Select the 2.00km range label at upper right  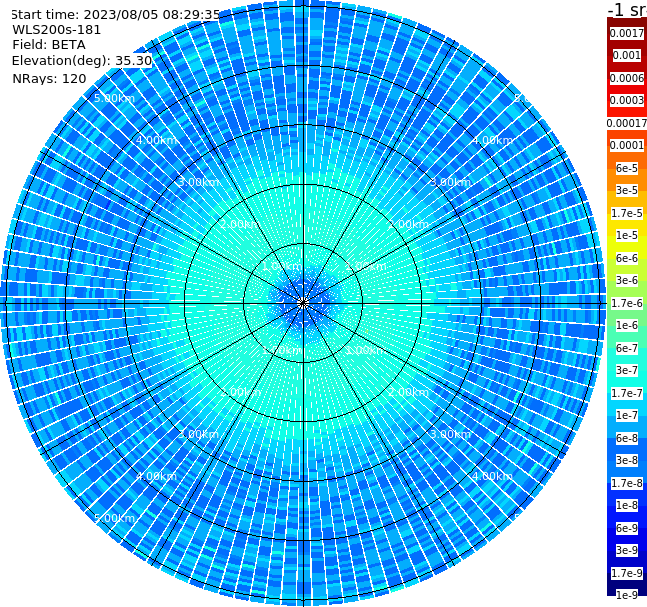(x=408, y=224)
